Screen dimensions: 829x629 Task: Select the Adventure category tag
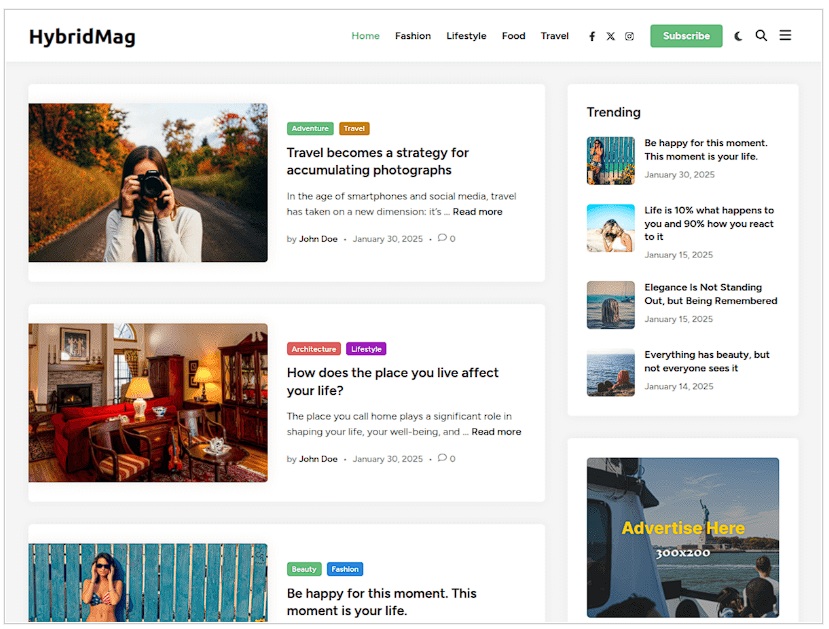click(x=310, y=128)
